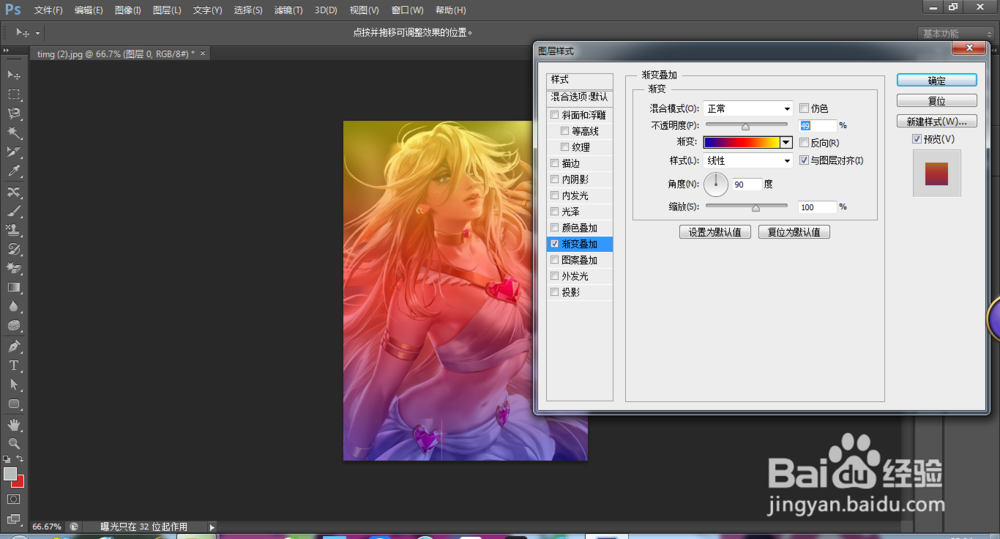Select the Eraser tool
The height and width of the screenshot is (539, 1000).
point(13,268)
